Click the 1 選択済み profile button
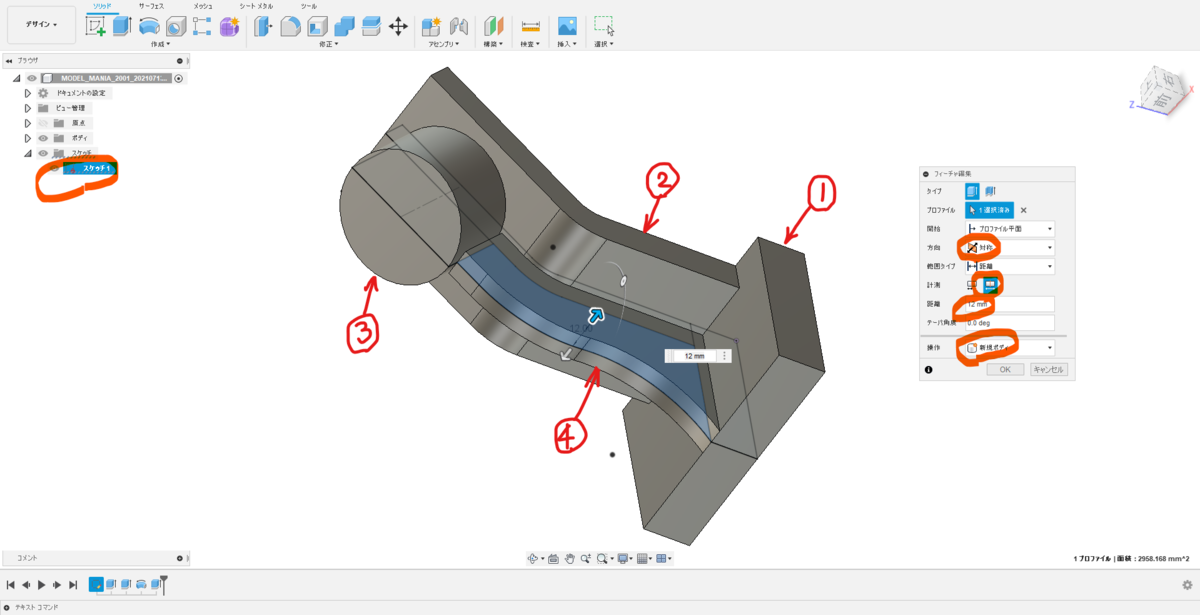This screenshot has width=1200, height=615. click(990, 210)
